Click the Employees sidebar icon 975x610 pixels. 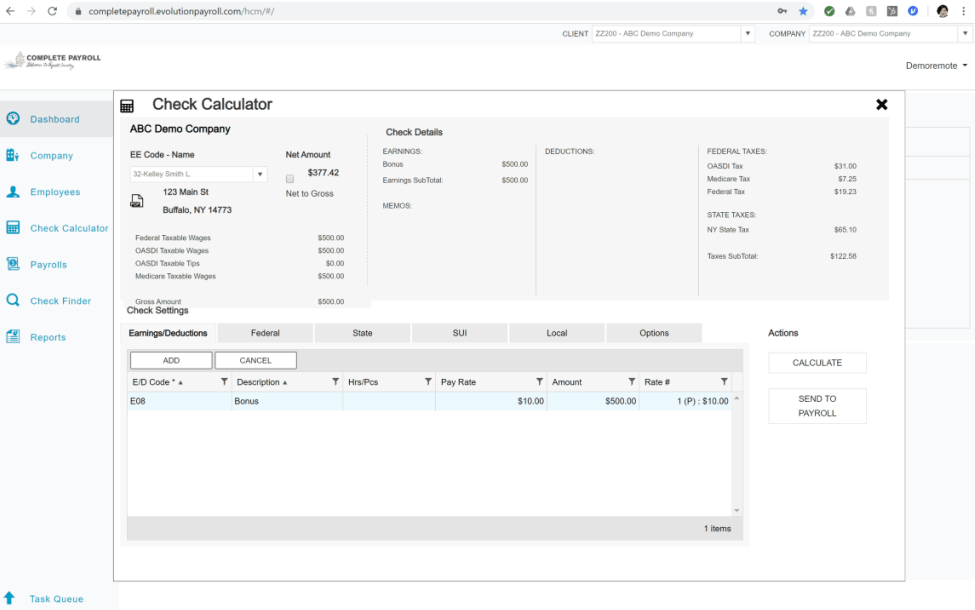pyautogui.click(x=12, y=191)
